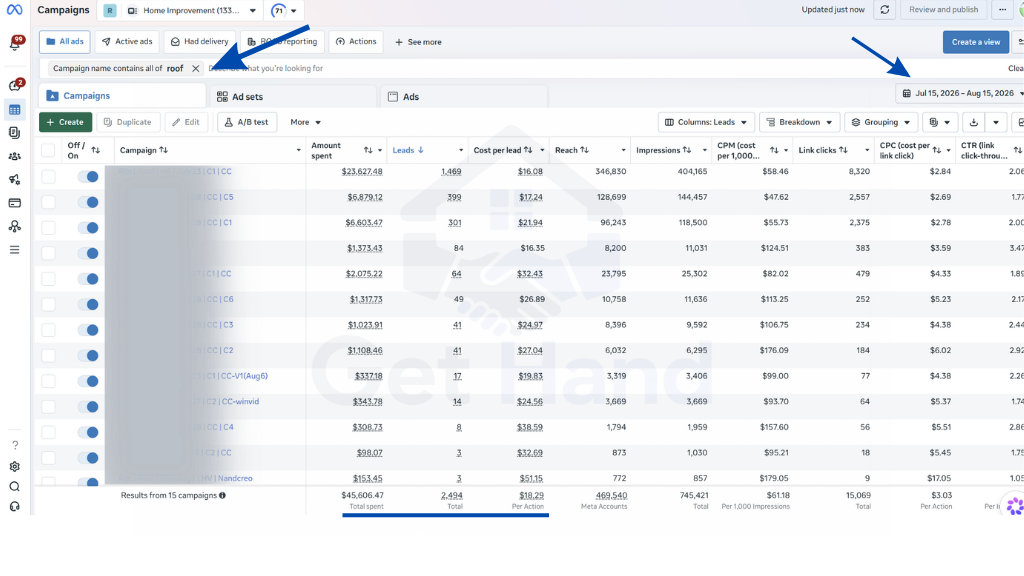The width and height of the screenshot is (1024, 576).
Task: Tick the select-all header checkbox
Action: coord(48,150)
